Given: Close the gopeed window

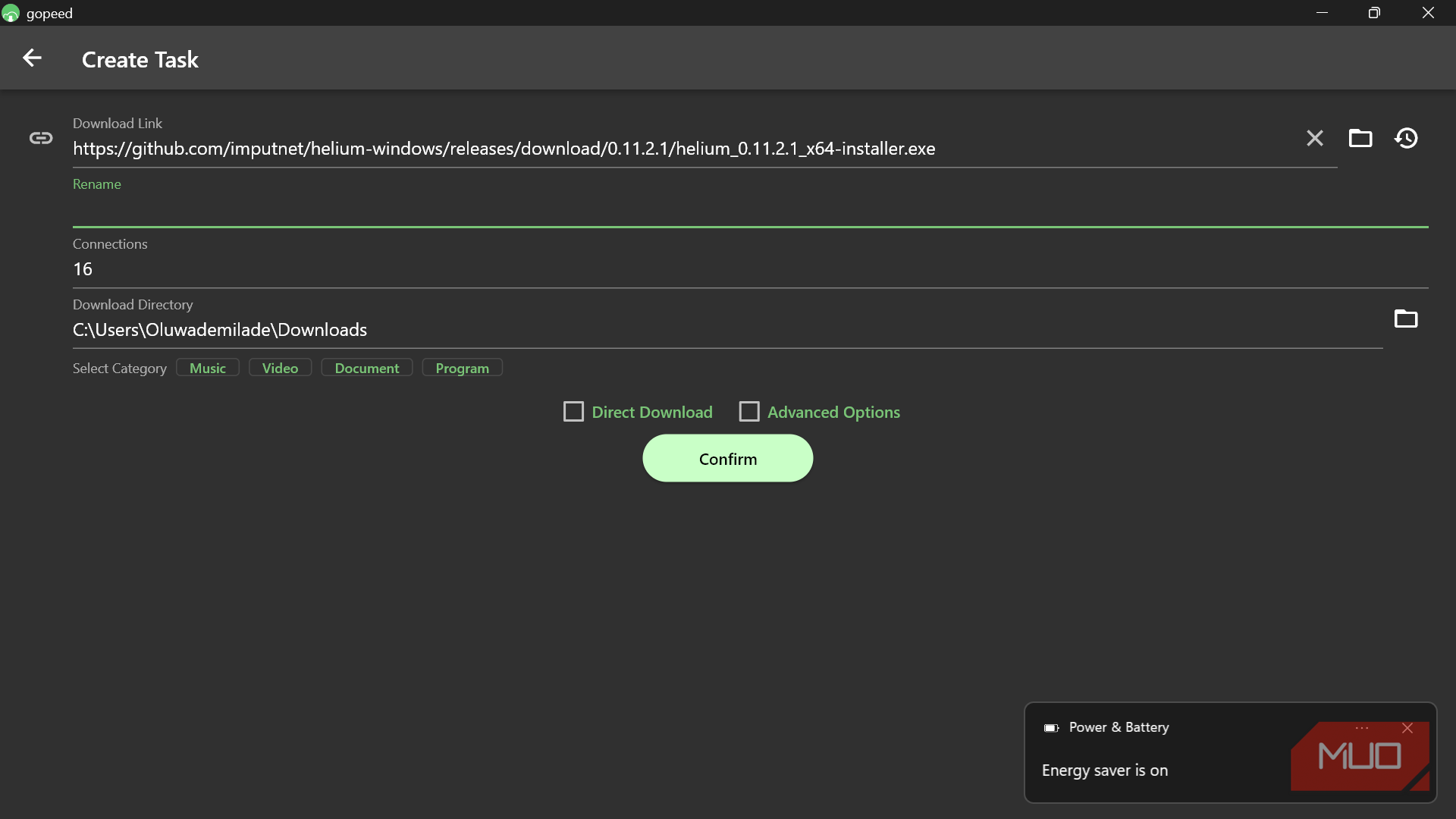Looking at the screenshot, I should 1428,13.
